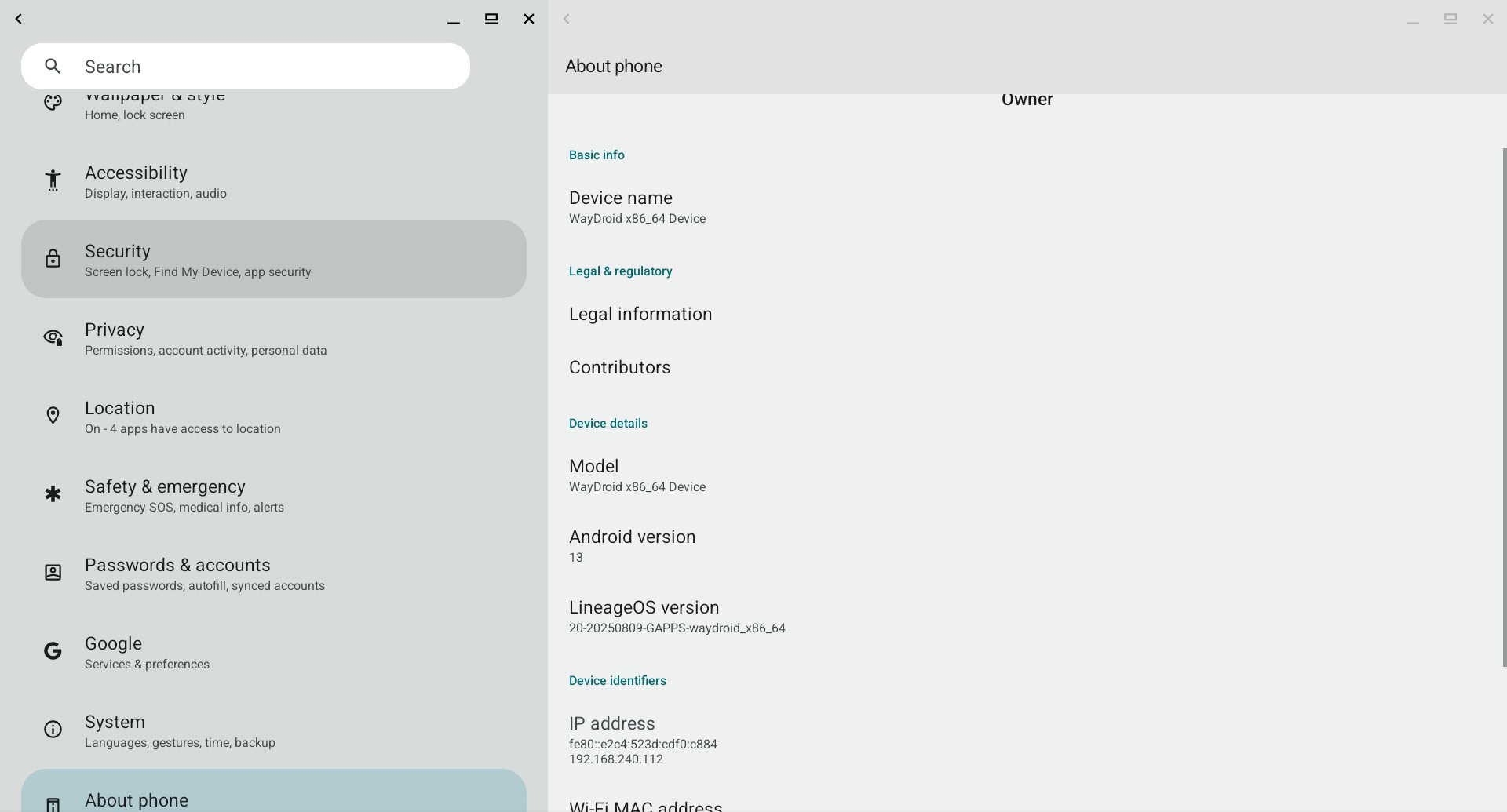Select the Privacy eye icon

coord(53,337)
